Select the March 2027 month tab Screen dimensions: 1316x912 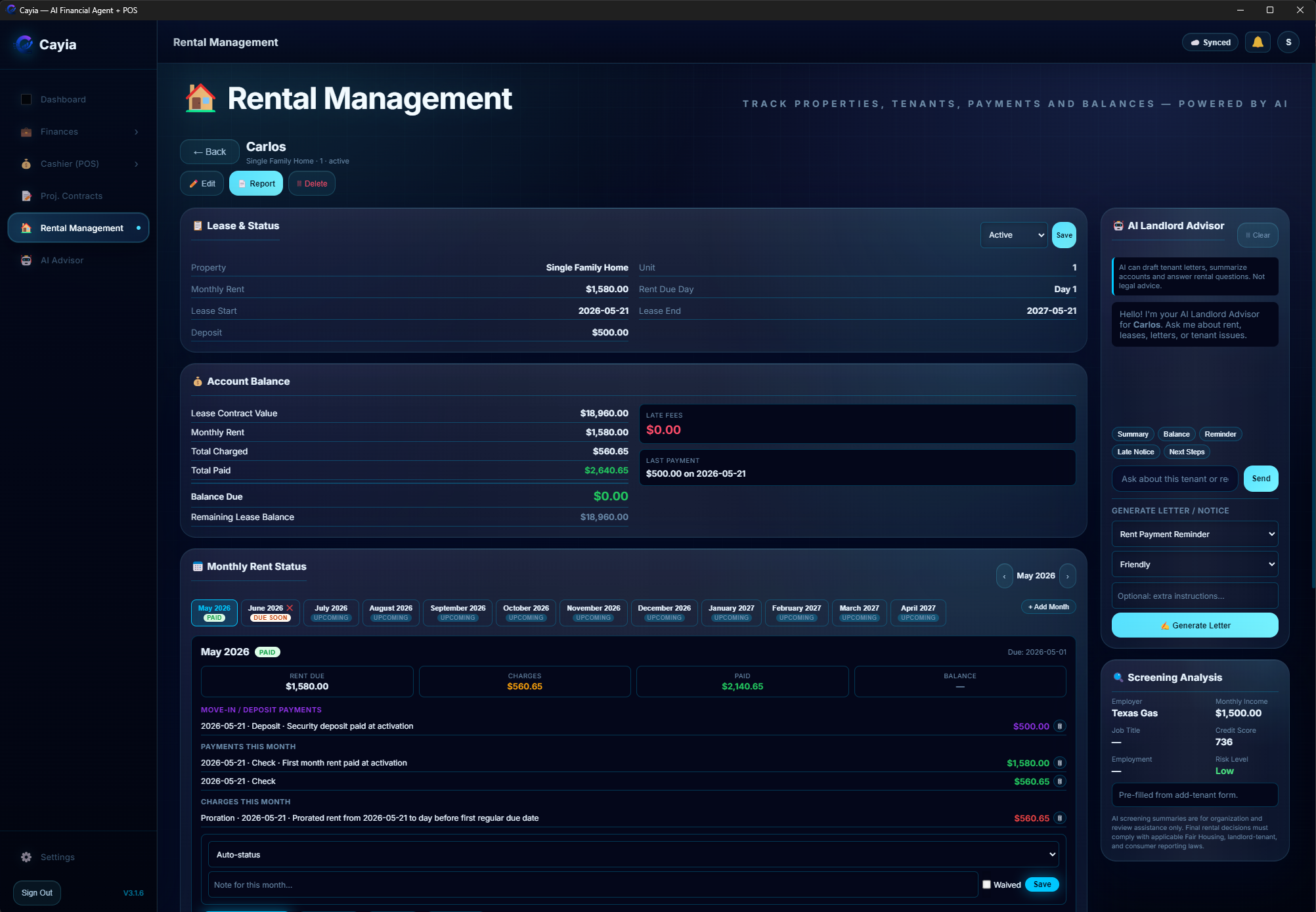point(859,613)
